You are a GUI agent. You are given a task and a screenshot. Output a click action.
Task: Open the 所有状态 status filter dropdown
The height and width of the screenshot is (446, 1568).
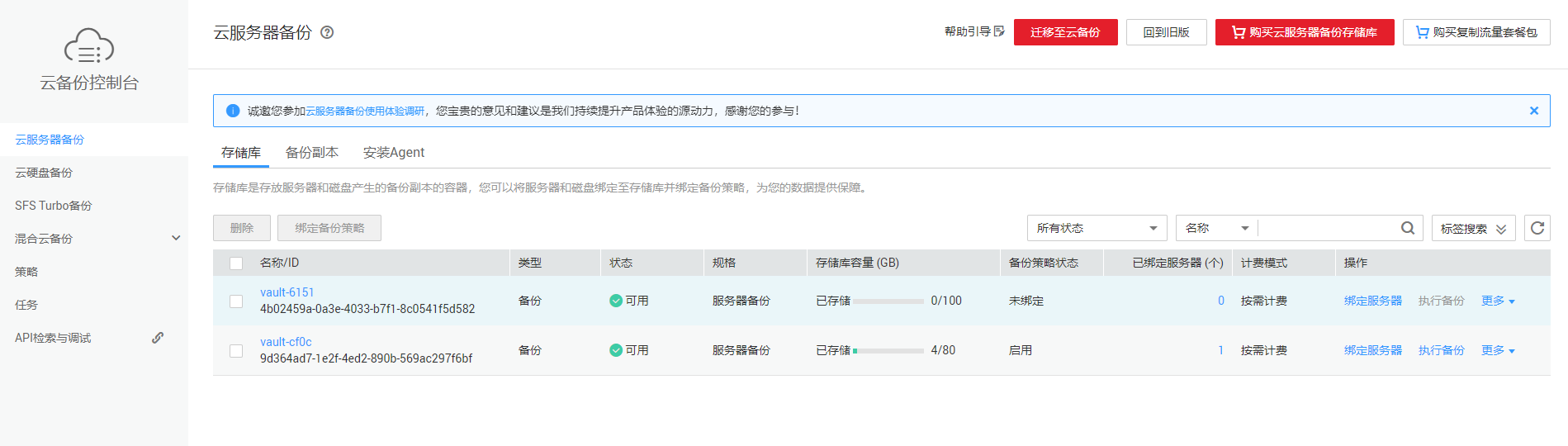coord(1097,228)
